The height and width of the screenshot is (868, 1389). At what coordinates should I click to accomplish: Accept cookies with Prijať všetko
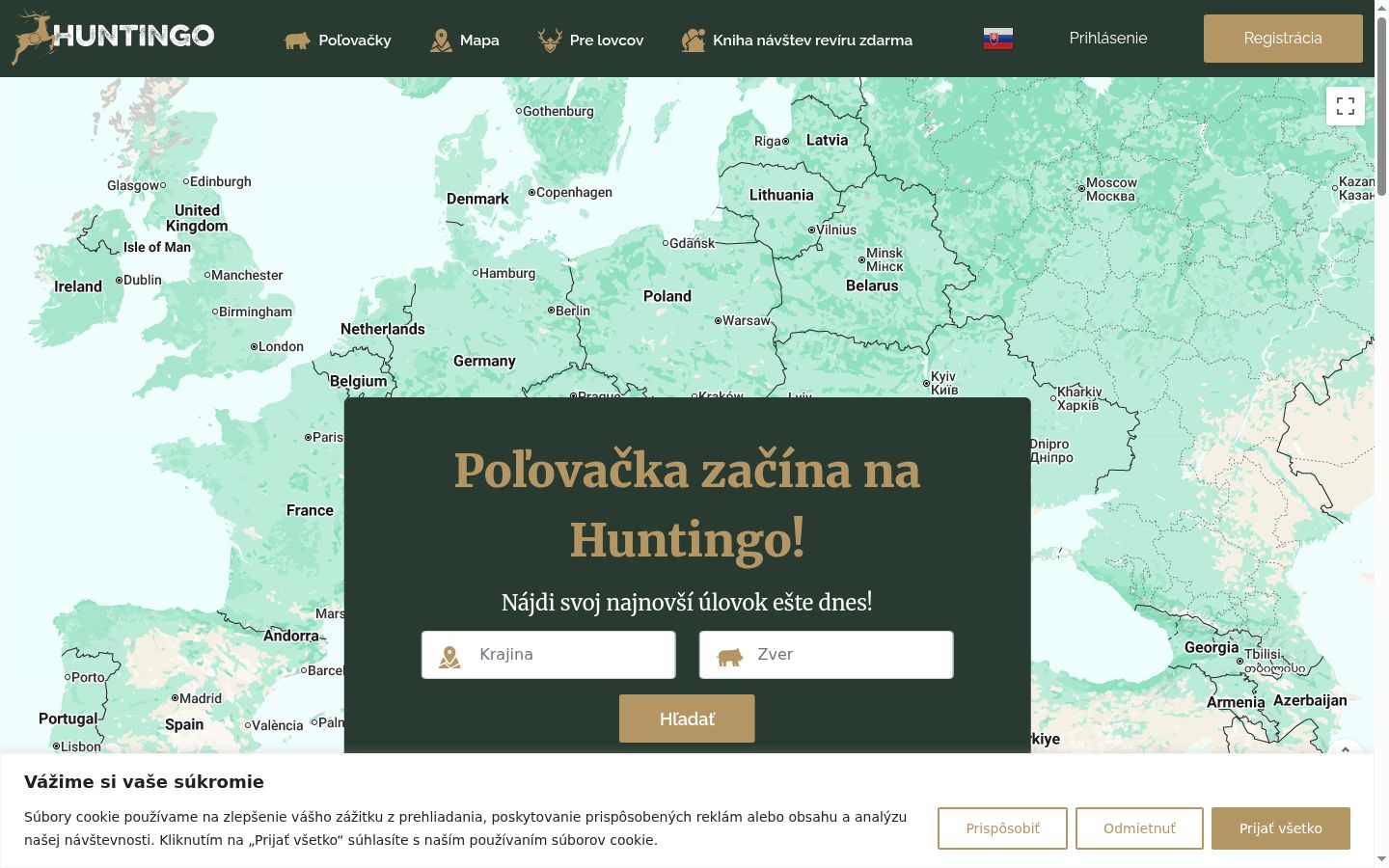pos(1281,828)
